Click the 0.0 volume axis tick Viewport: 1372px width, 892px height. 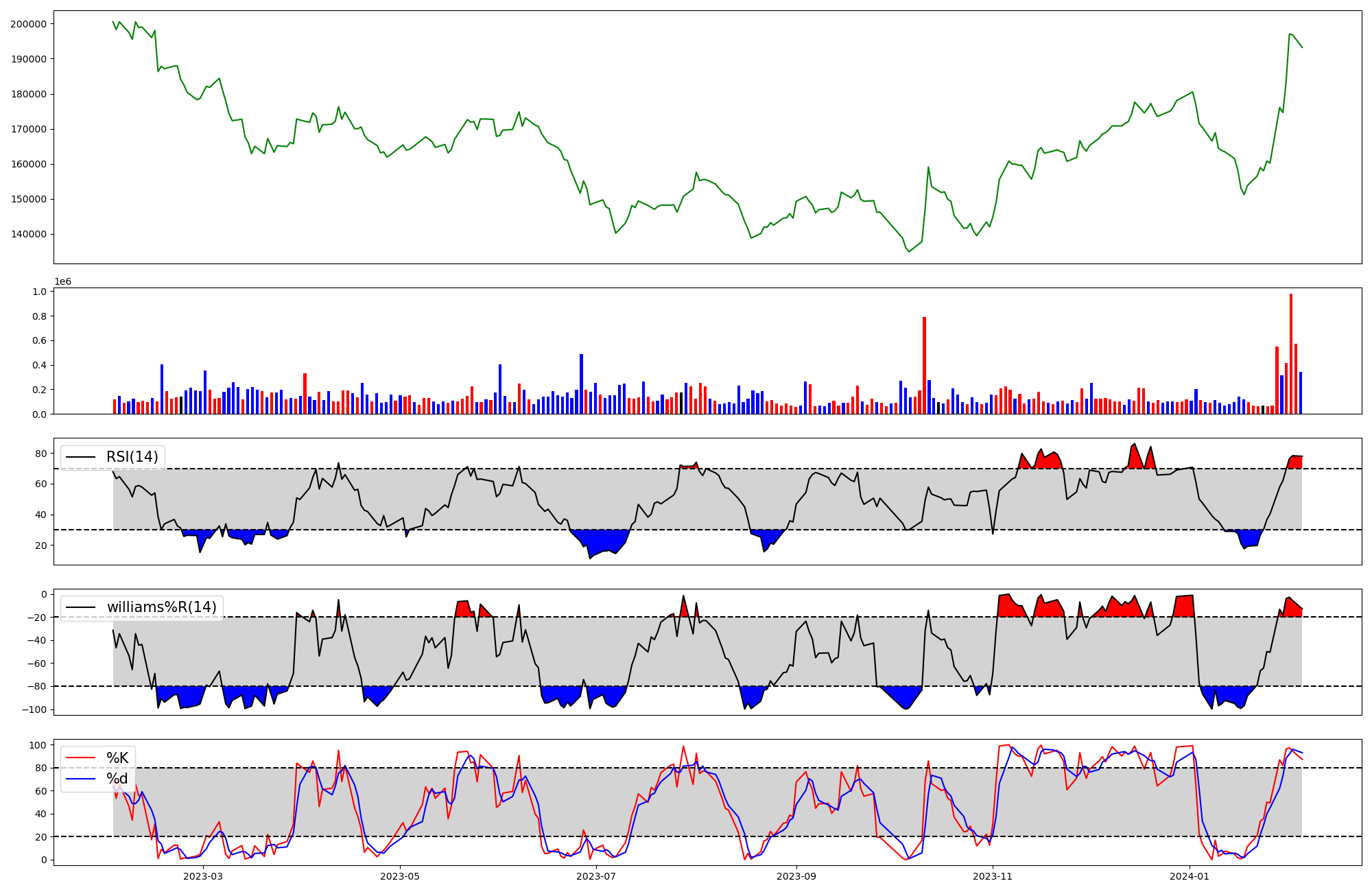click(39, 414)
